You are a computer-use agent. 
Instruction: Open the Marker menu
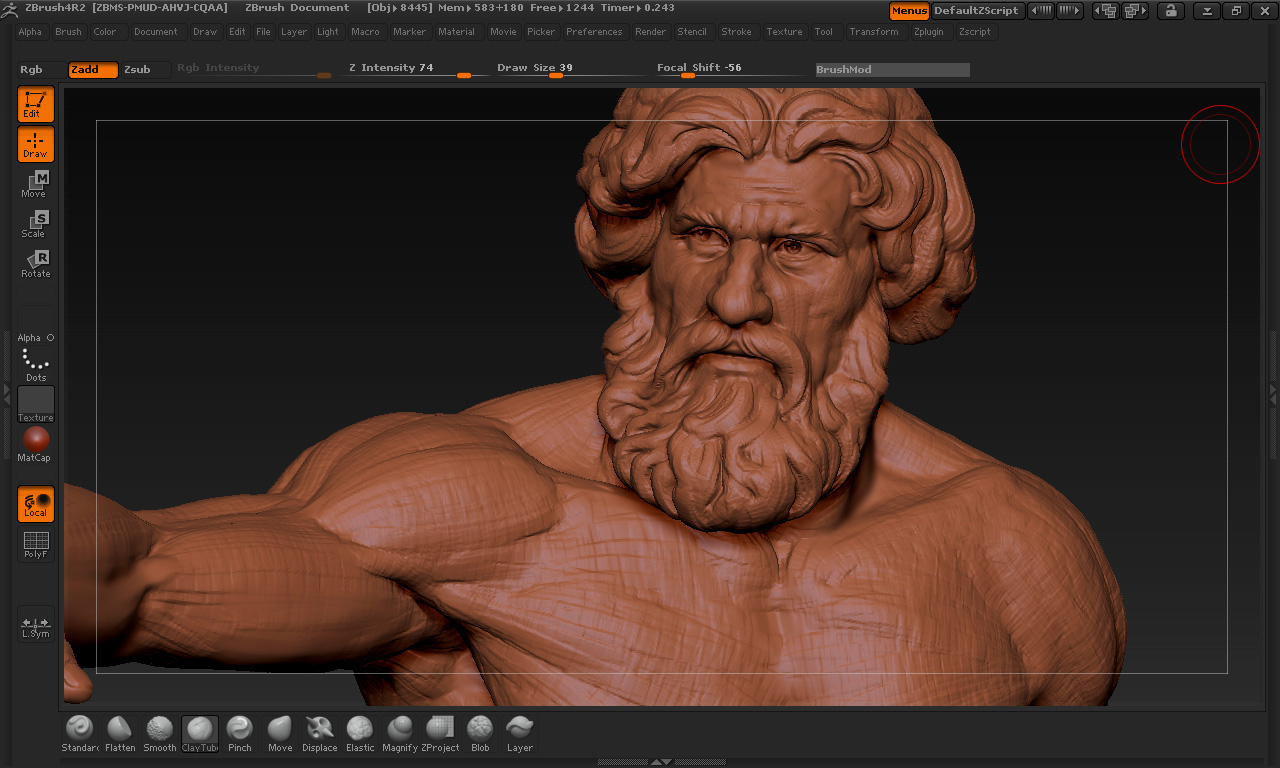pos(410,32)
